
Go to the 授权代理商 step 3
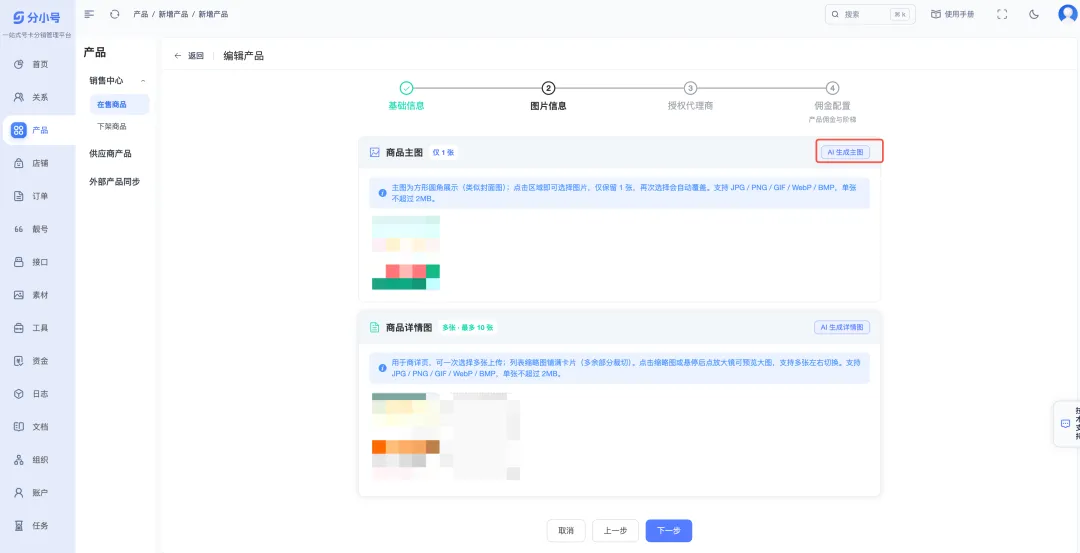tap(690, 96)
